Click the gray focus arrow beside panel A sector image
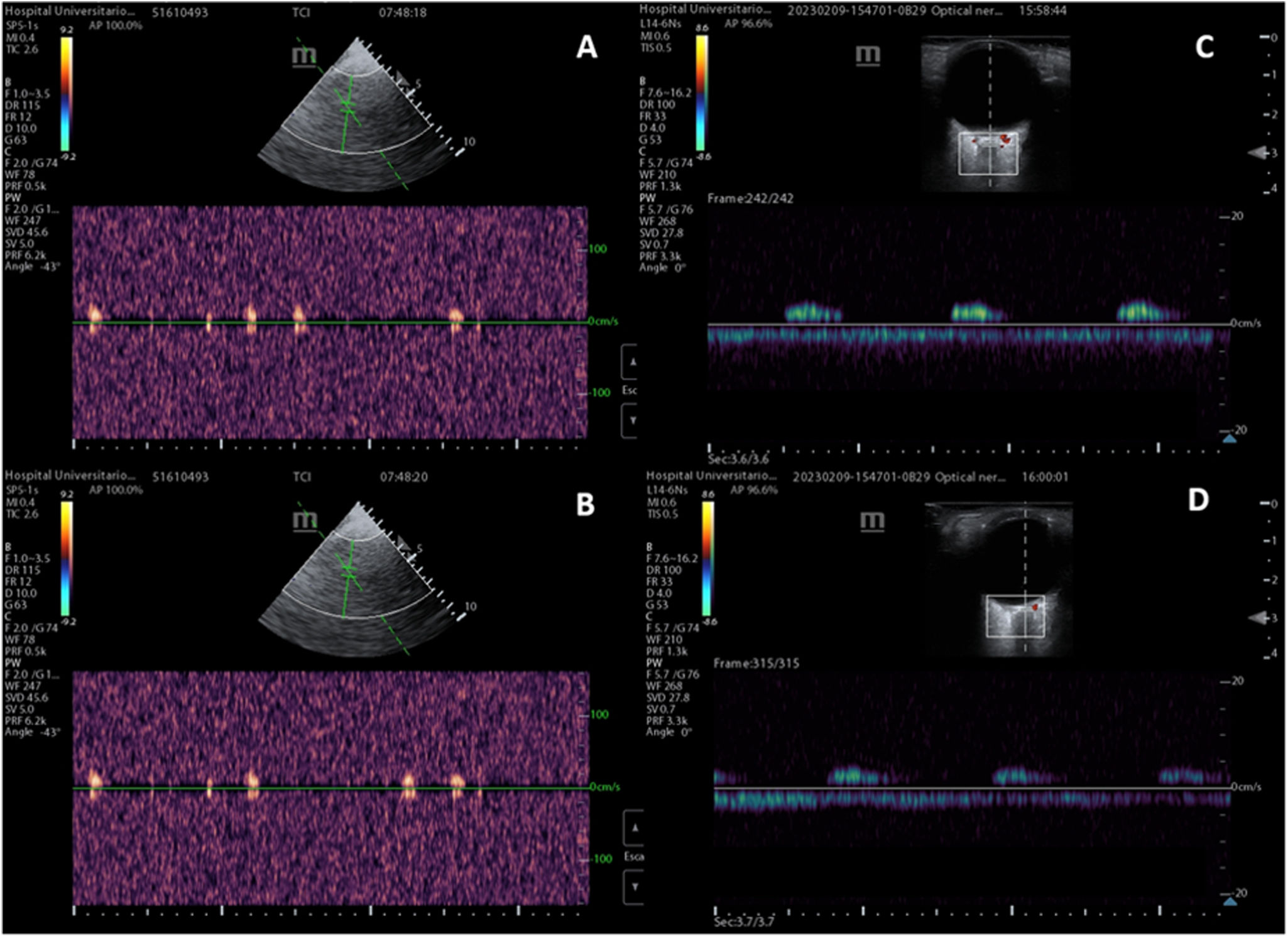The height and width of the screenshot is (937, 1288). pos(401,79)
